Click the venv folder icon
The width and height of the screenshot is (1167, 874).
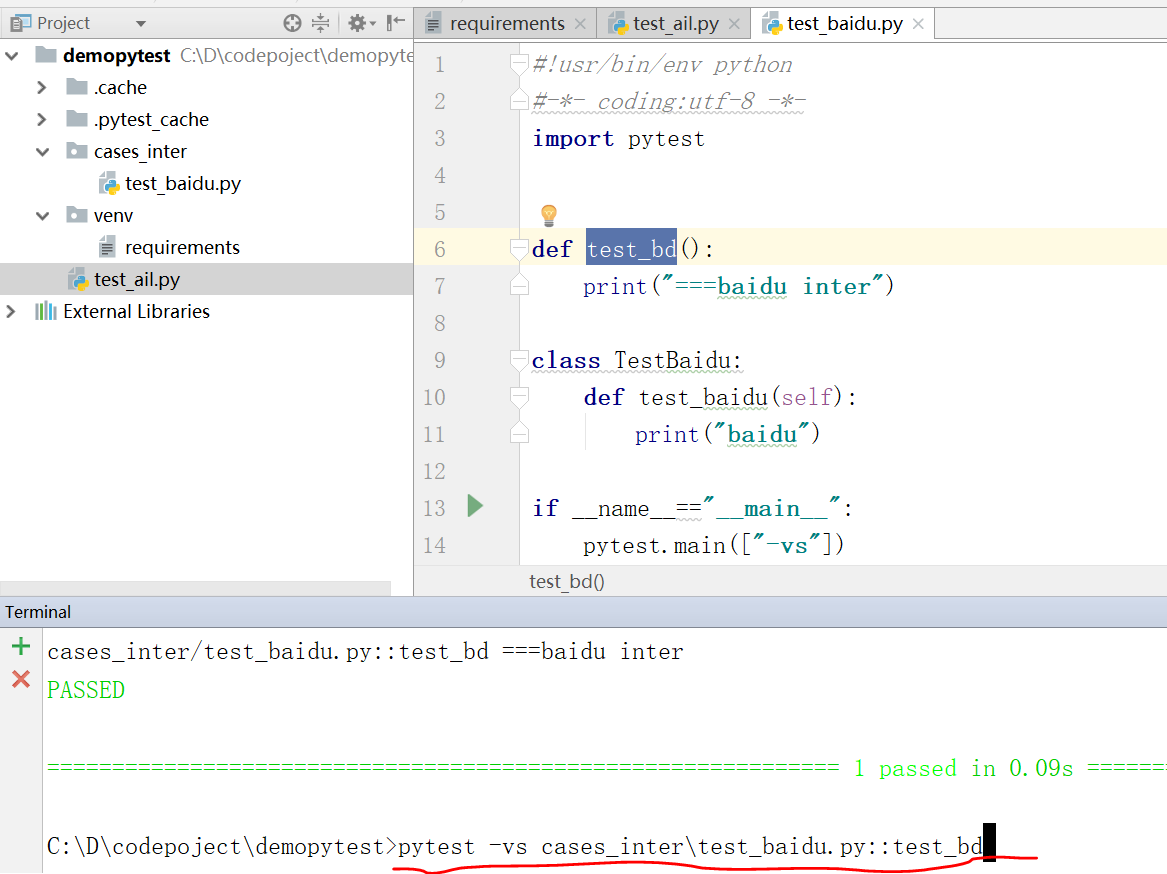click(x=77, y=215)
